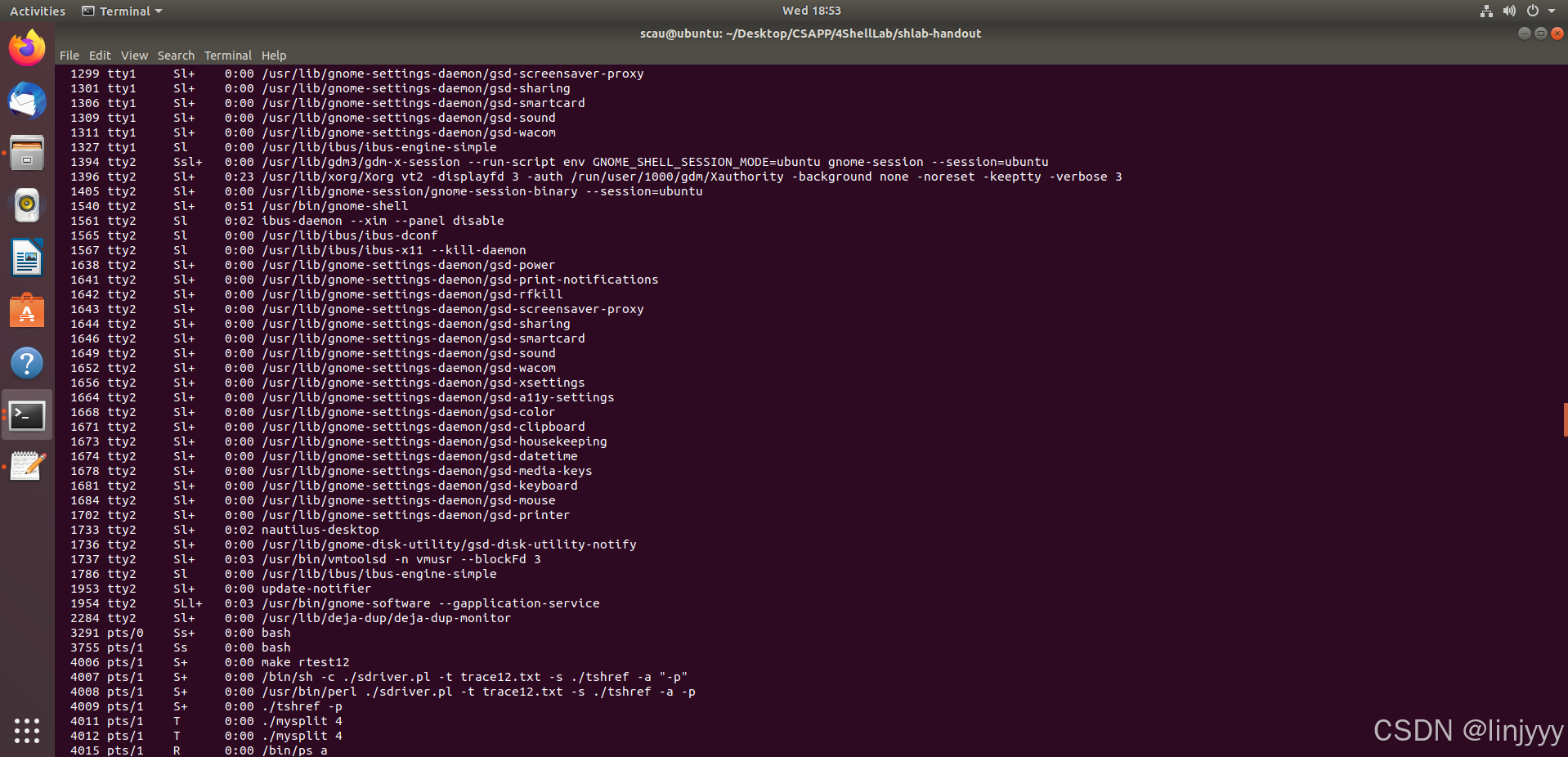1568x757 pixels.
Task: Click the power icon in top bar
Action: [1532, 11]
